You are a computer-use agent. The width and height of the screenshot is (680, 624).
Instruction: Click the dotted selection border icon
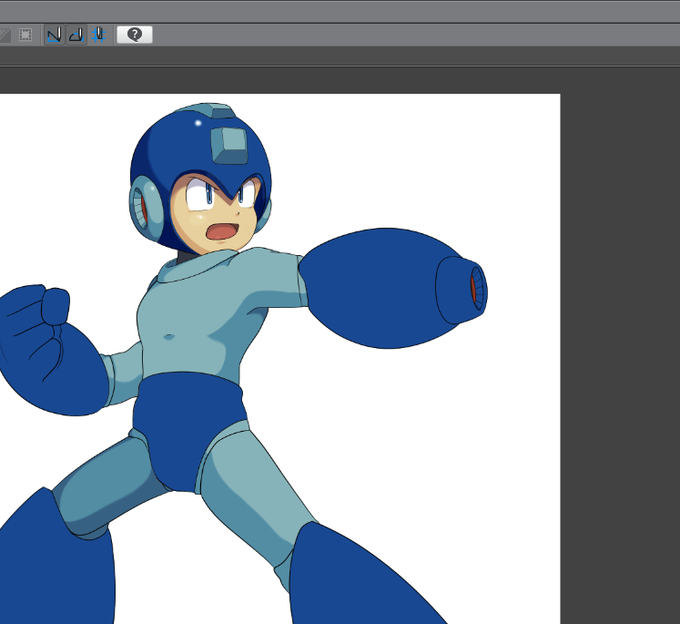pyautogui.click(x=26, y=35)
